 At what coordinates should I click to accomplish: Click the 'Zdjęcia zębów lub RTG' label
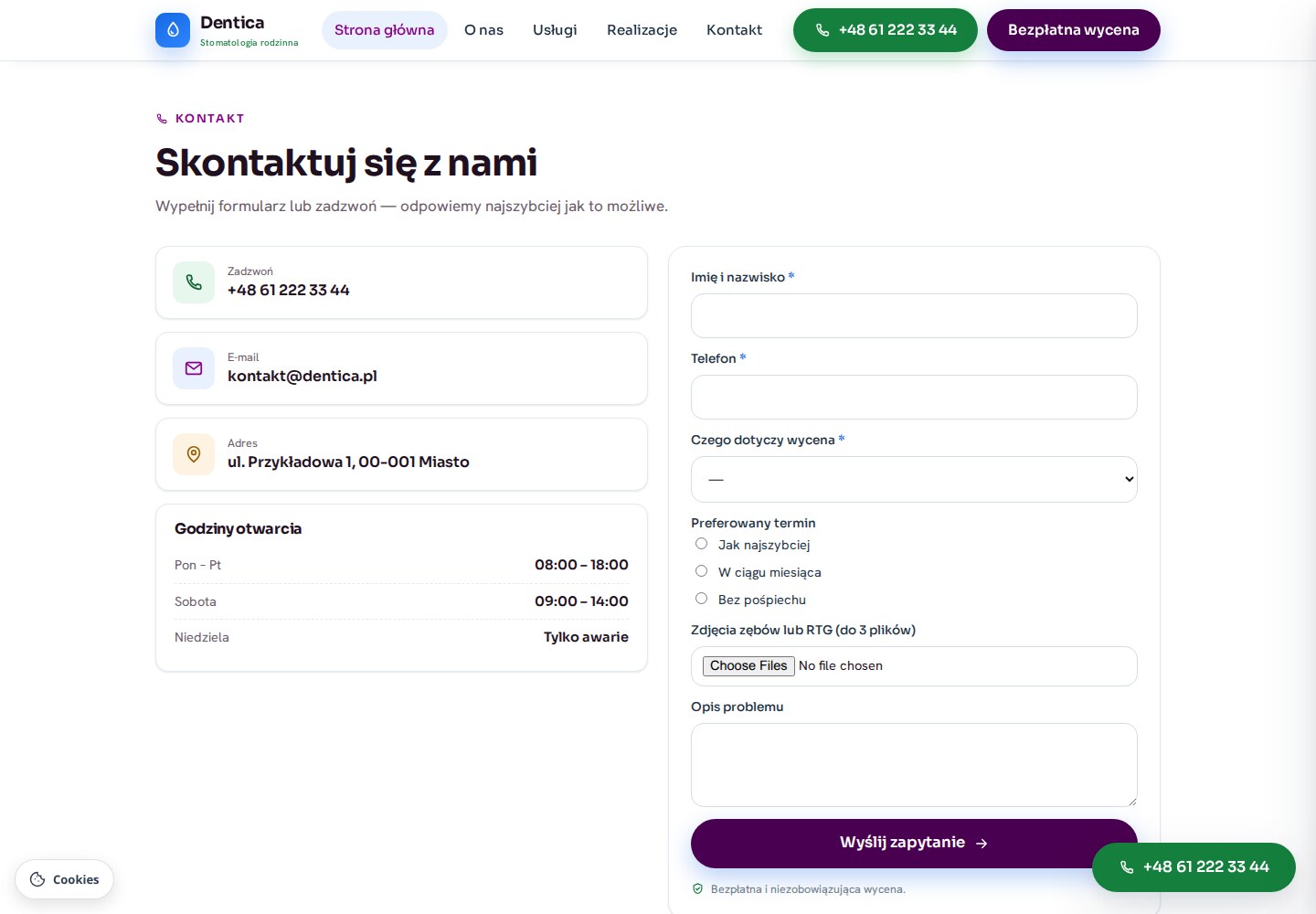pyautogui.click(x=803, y=630)
